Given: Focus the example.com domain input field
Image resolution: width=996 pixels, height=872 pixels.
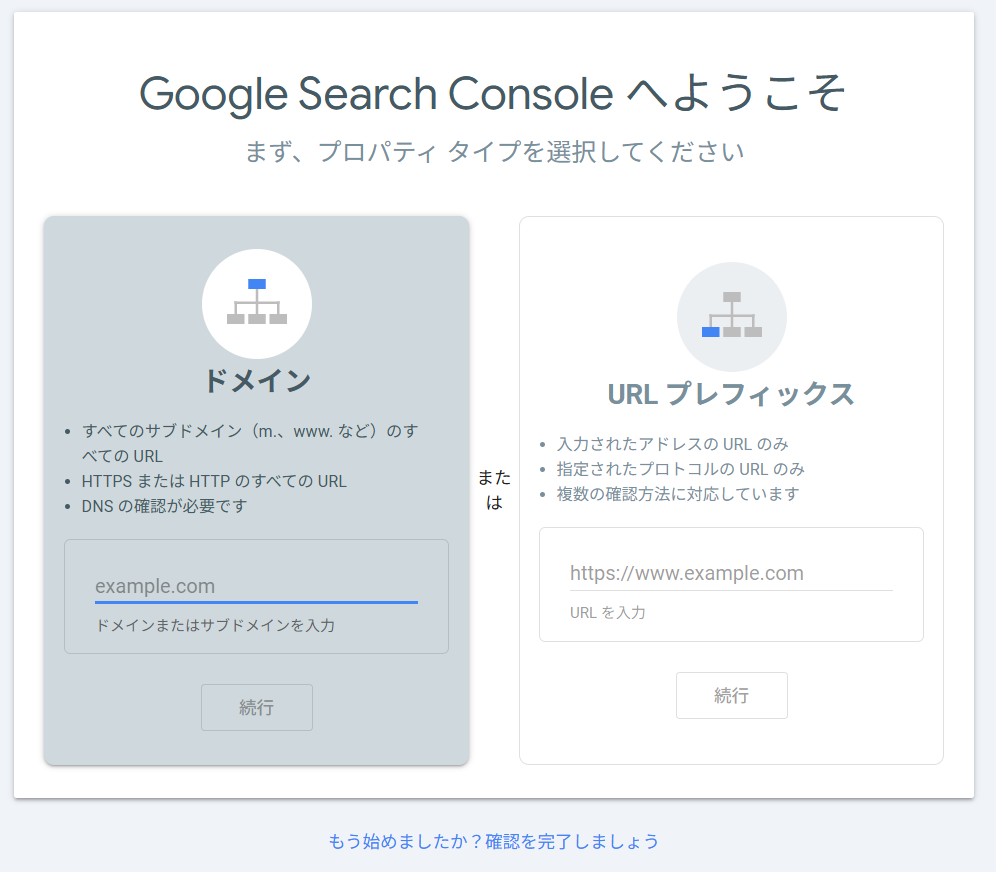Looking at the screenshot, I should point(256,586).
